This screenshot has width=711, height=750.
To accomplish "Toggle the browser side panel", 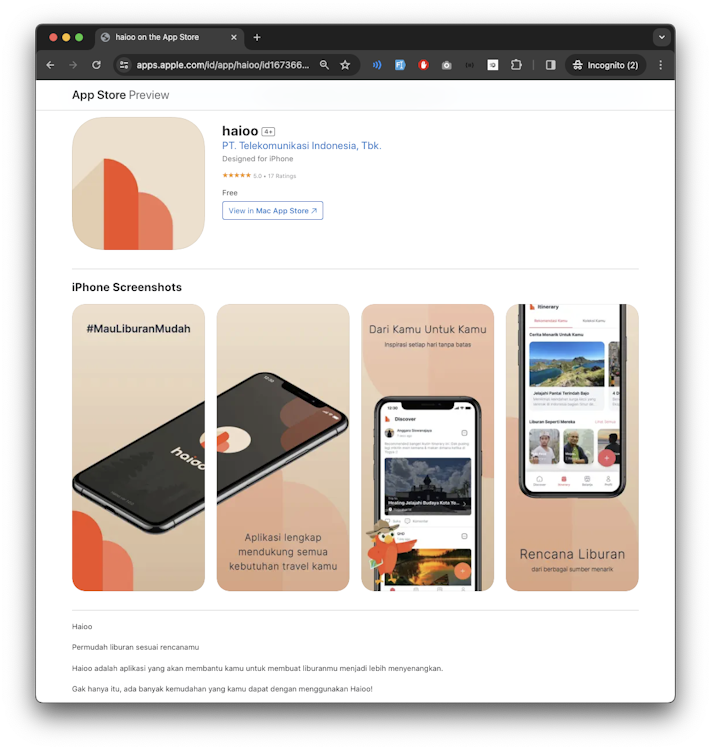I will click(550, 65).
